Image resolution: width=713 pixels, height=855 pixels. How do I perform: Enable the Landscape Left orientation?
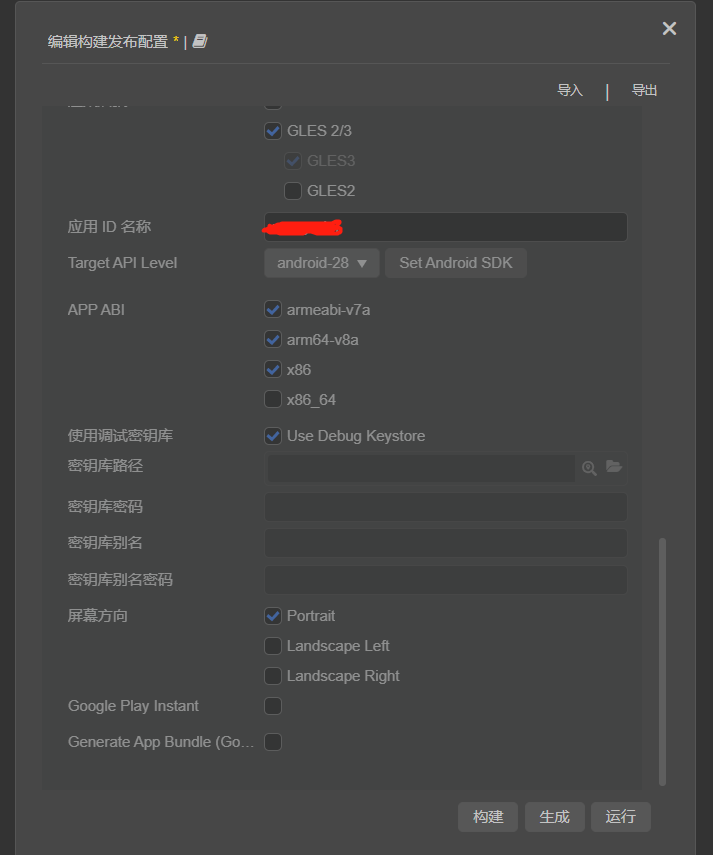click(x=273, y=646)
